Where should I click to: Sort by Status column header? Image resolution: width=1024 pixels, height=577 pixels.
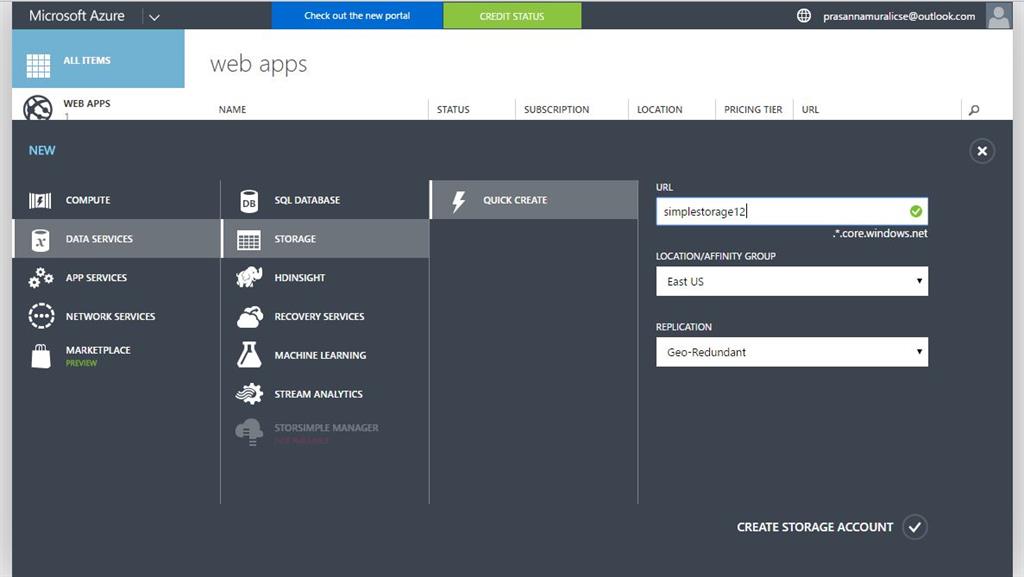(453, 110)
